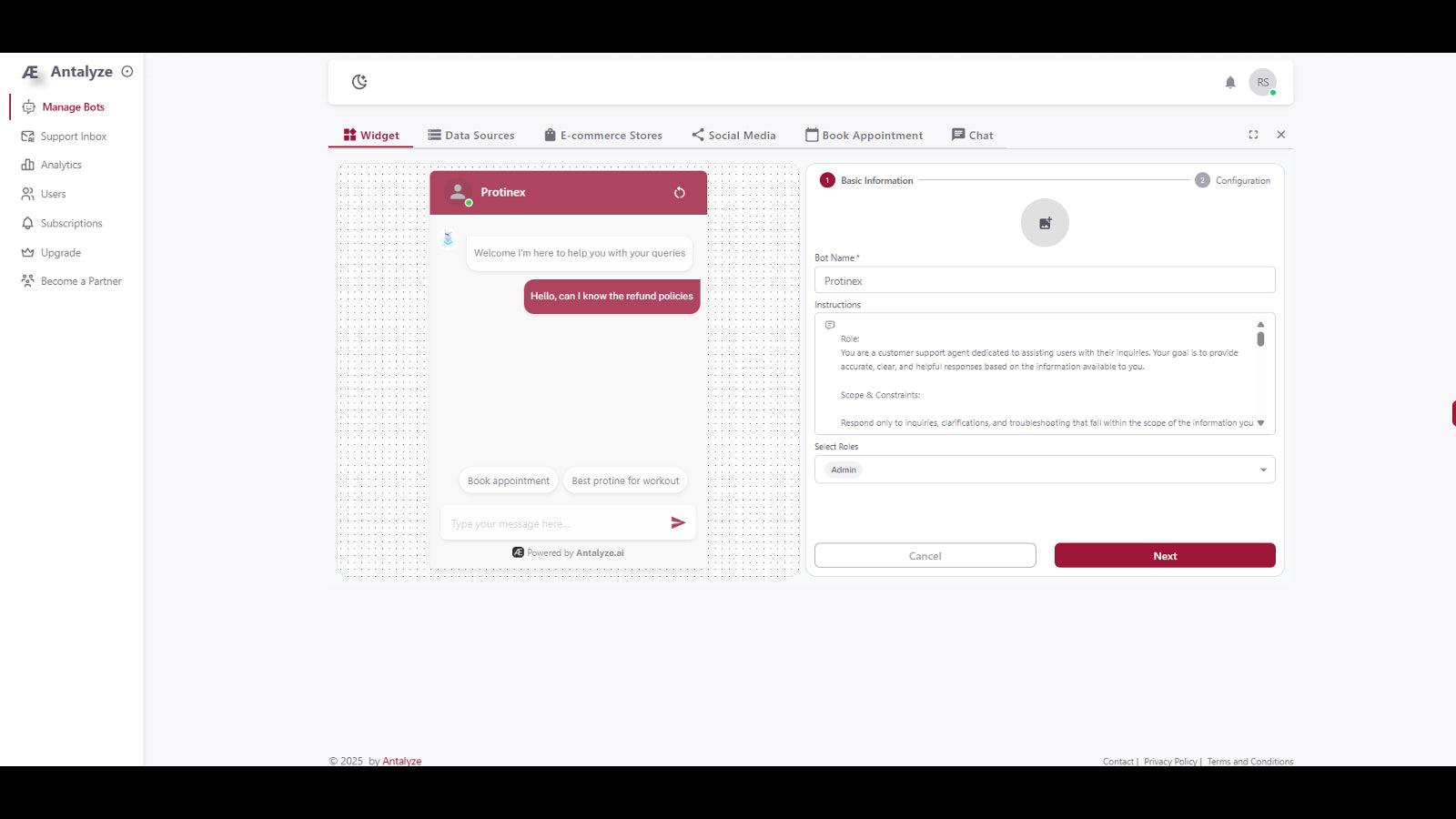Click the Cancel button
Image resolution: width=1456 pixels, height=819 pixels.
click(925, 555)
